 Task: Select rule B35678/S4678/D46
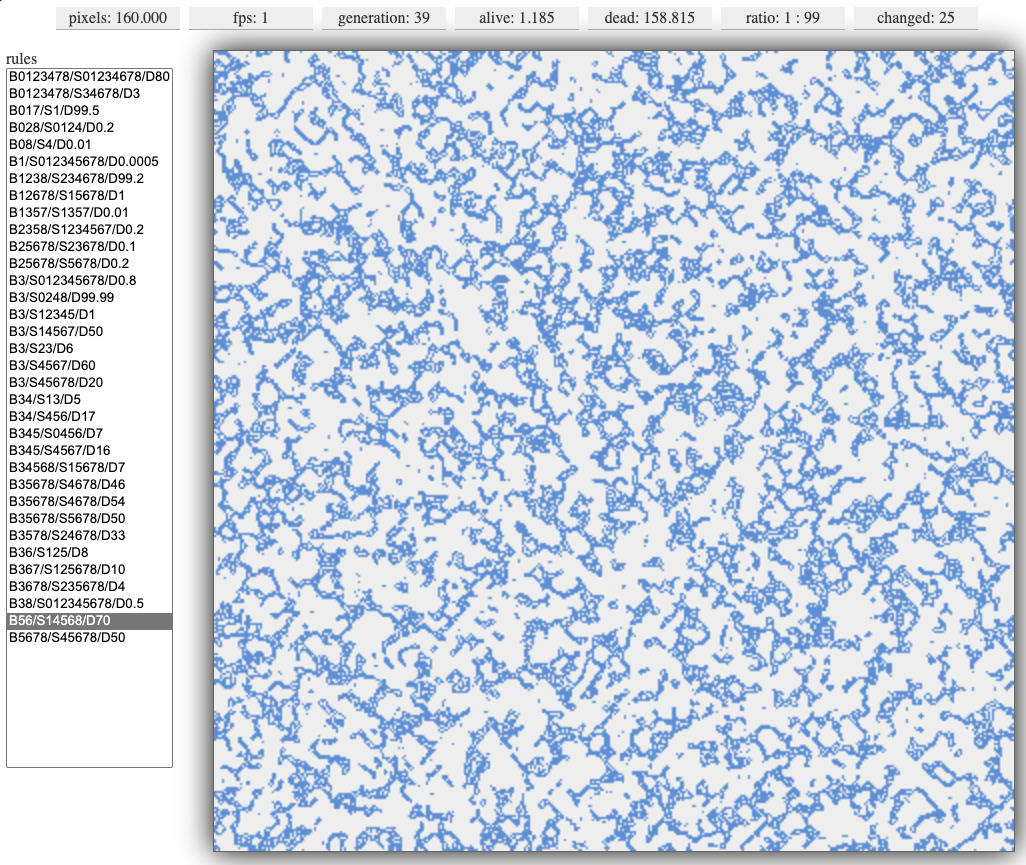pos(90,485)
